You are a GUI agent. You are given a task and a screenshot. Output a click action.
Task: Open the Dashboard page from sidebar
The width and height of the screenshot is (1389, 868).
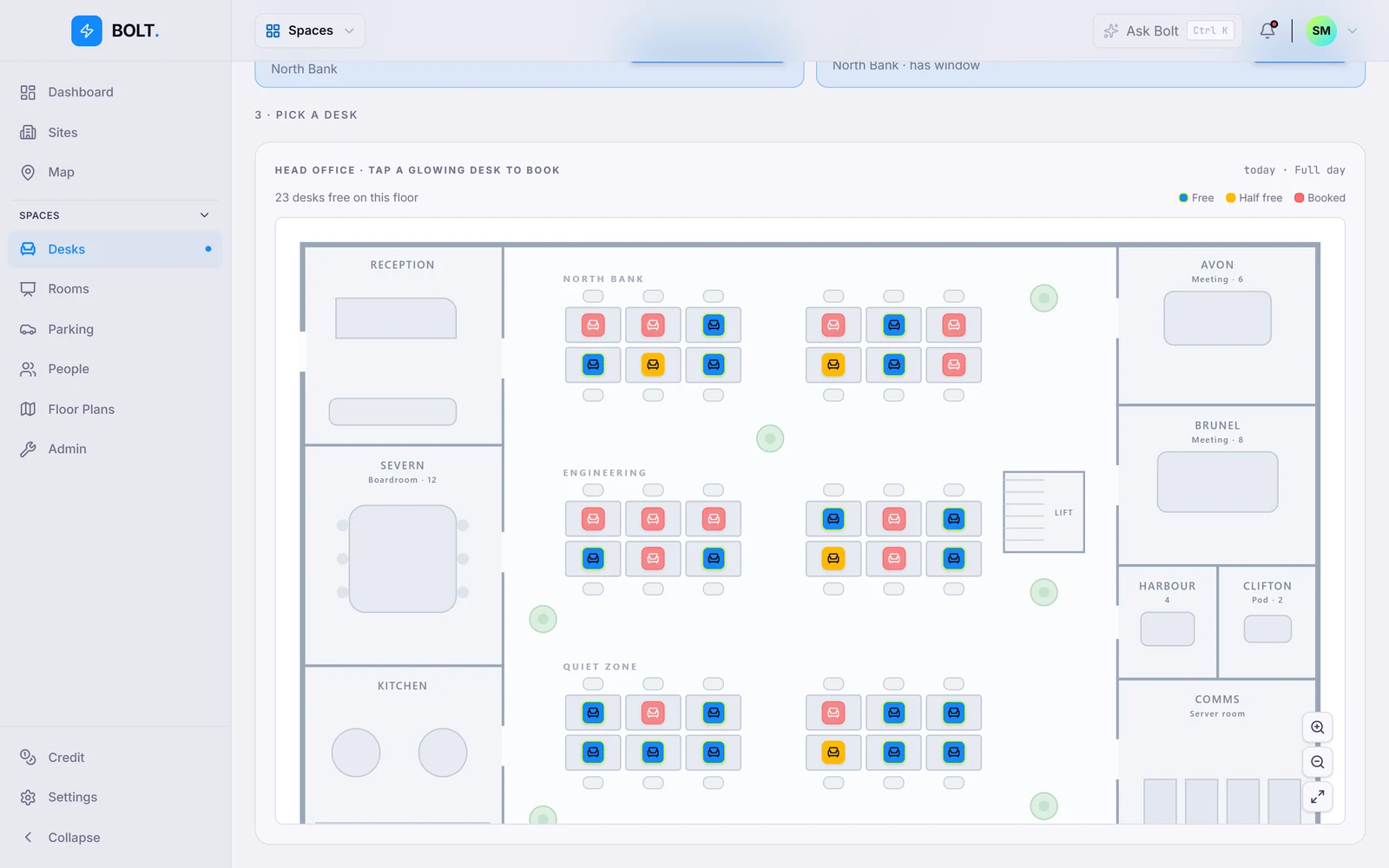115,92
